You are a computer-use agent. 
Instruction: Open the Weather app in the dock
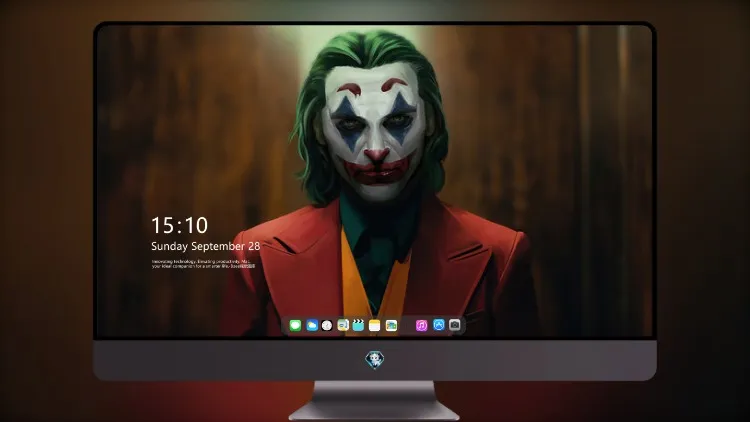coord(312,325)
